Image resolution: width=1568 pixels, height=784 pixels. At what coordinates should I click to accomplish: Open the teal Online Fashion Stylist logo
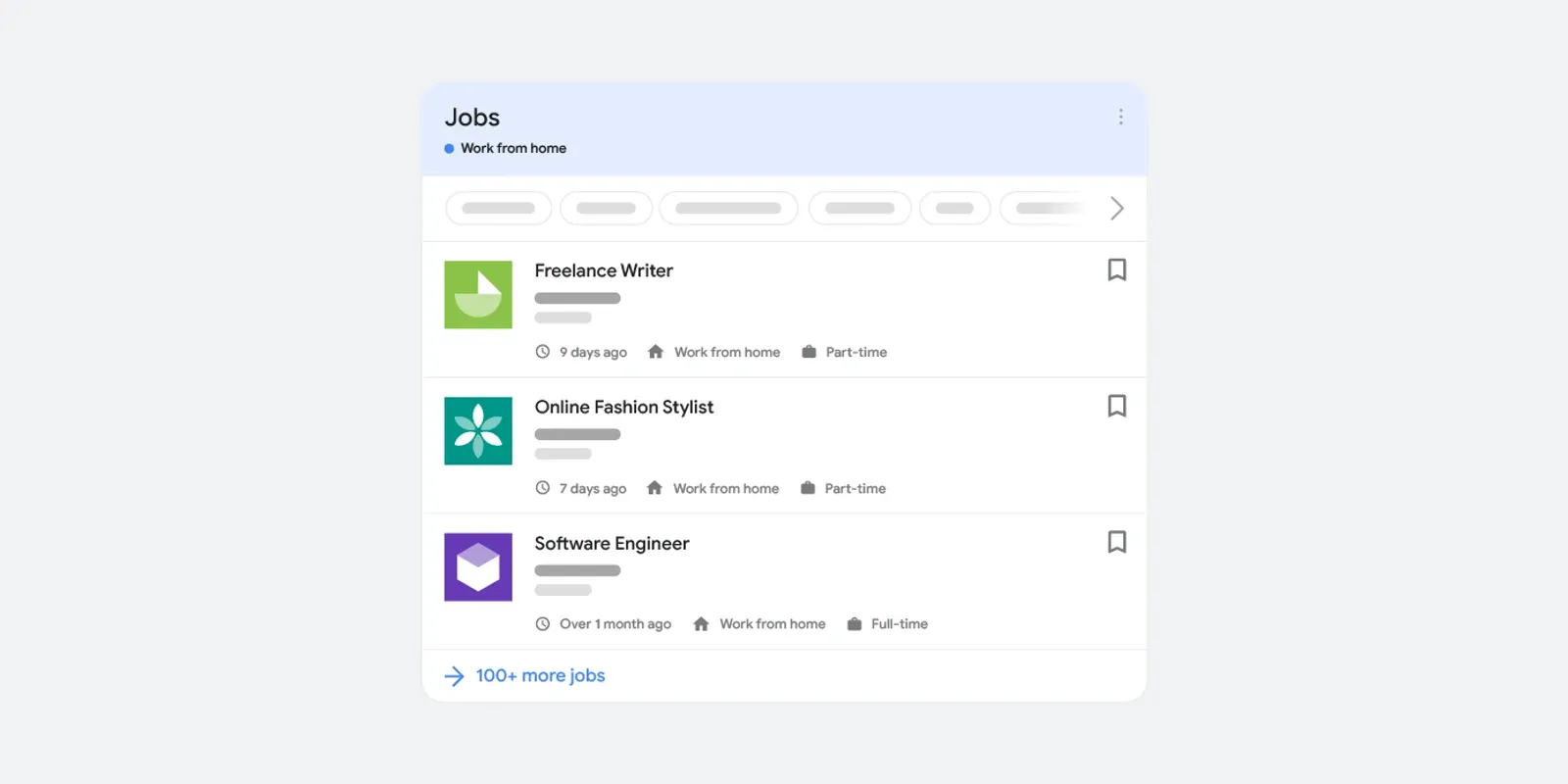[478, 431]
